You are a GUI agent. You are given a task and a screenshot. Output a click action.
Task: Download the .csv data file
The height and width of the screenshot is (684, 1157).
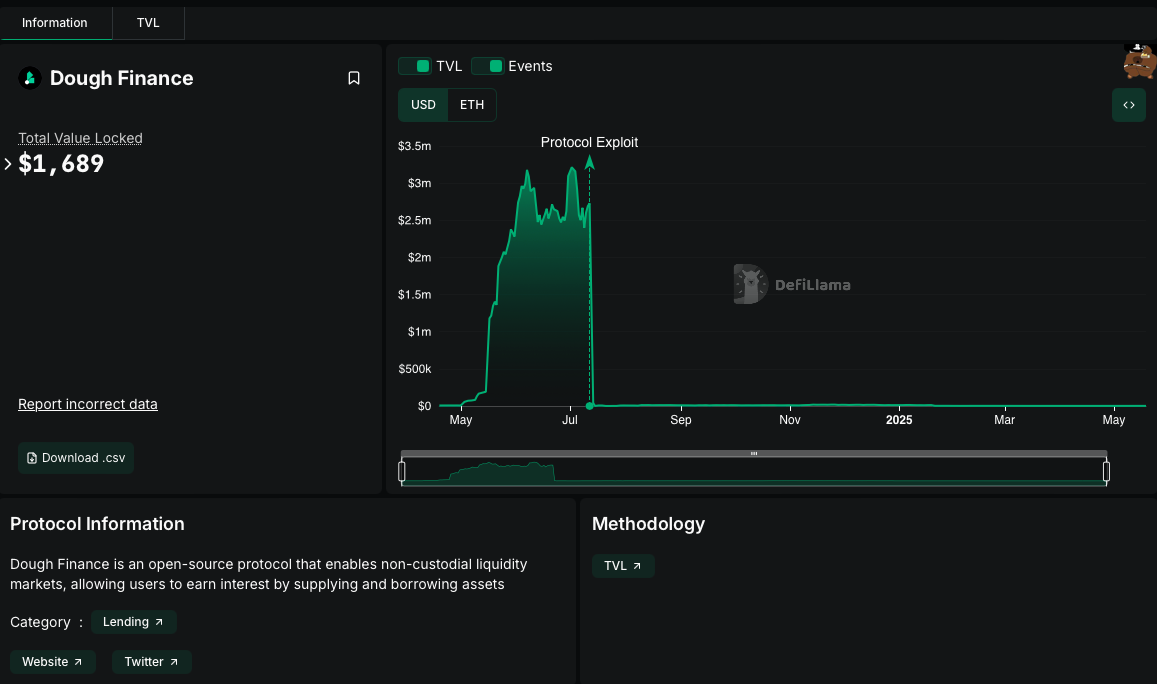point(76,458)
